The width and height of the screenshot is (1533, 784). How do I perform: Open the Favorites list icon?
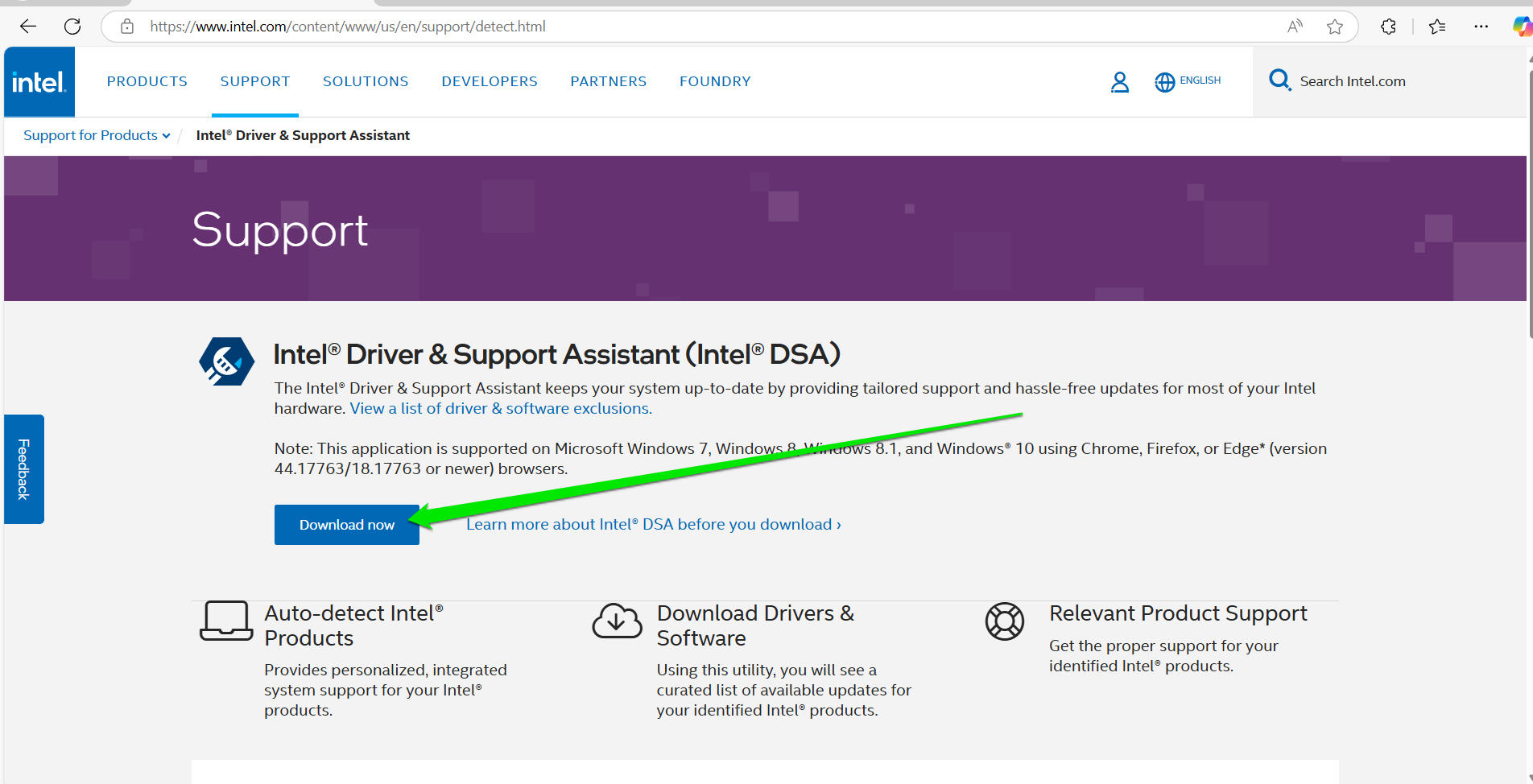click(x=1437, y=27)
